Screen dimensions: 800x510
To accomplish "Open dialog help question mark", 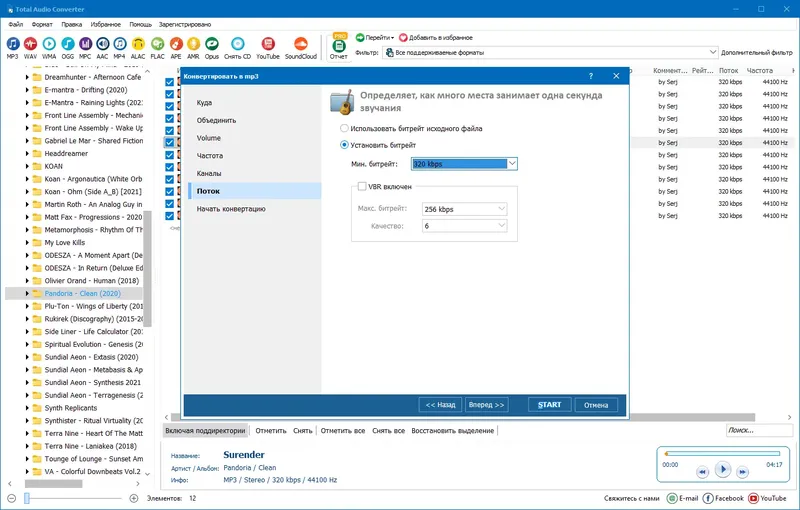I will 591,76.
